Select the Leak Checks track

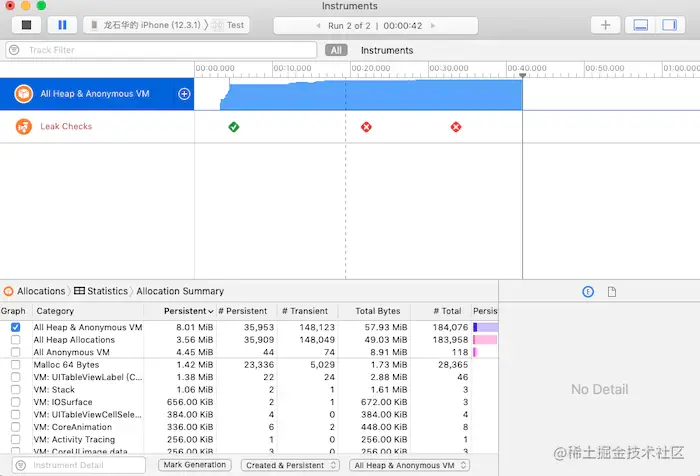tap(97, 126)
